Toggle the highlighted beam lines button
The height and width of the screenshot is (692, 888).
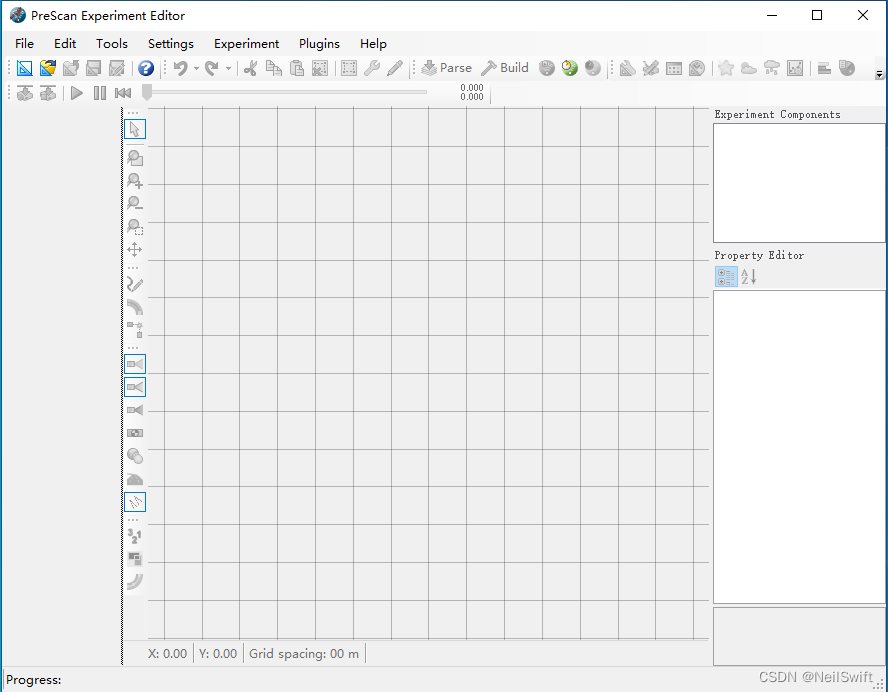pos(135,502)
